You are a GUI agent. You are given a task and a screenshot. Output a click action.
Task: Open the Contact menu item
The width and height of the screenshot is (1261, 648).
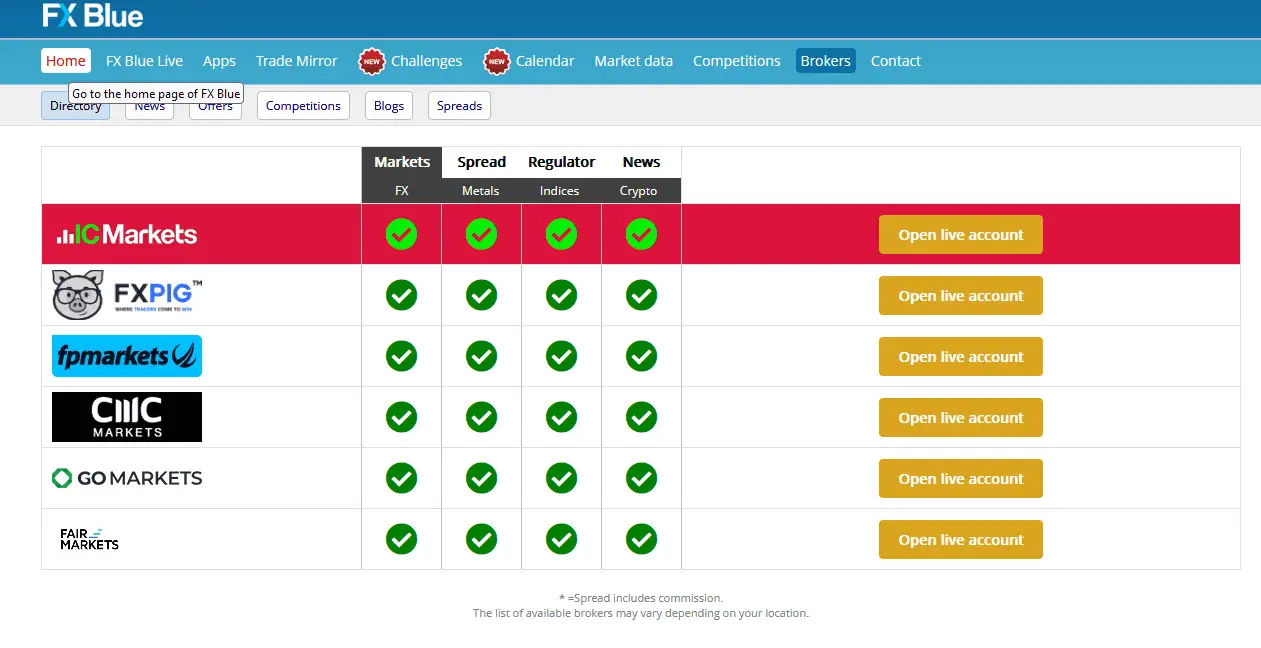895,61
